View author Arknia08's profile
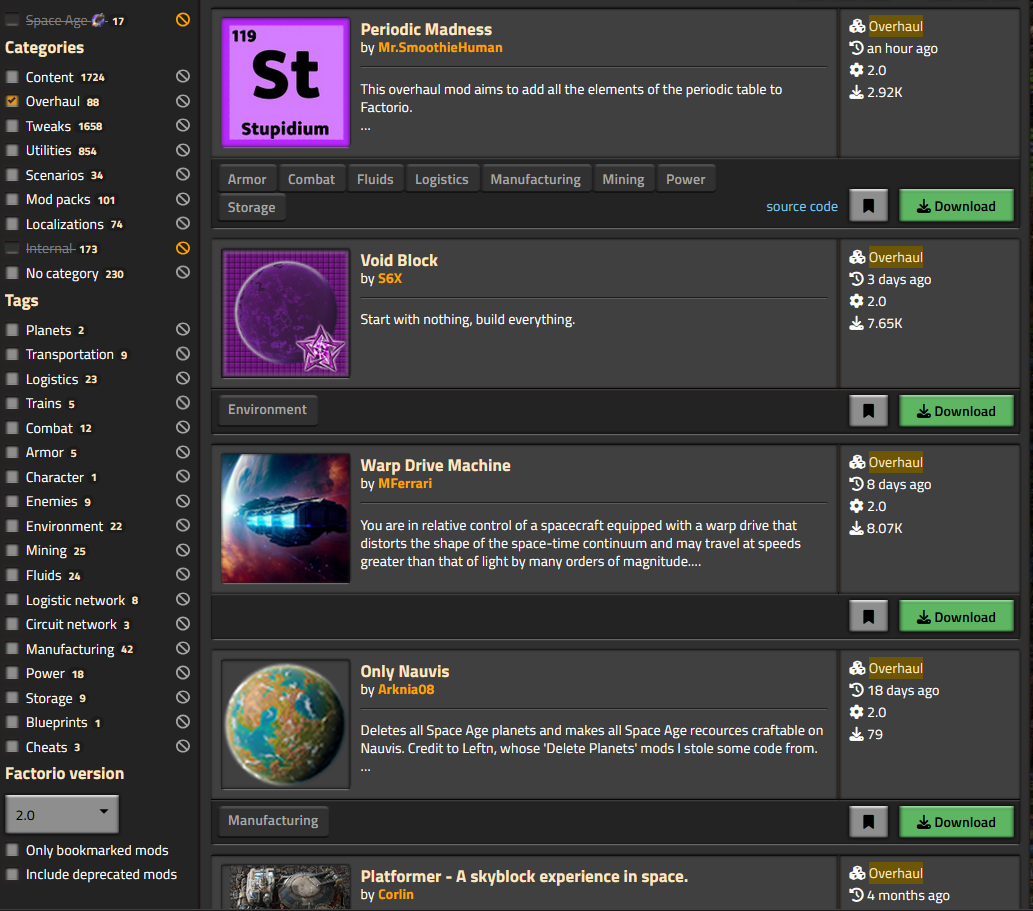The image size is (1033, 911). point(406,690)
